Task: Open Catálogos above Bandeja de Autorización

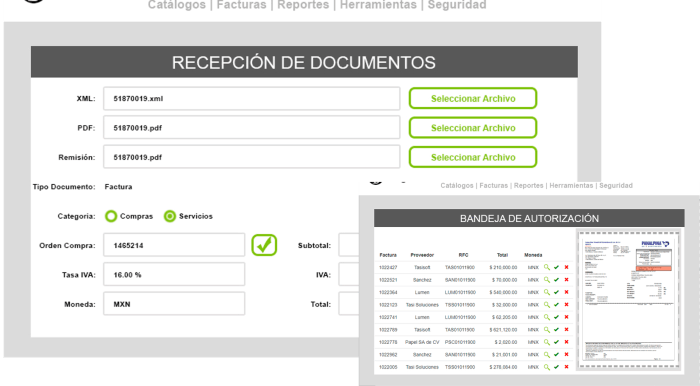Action: pos(457,186)
